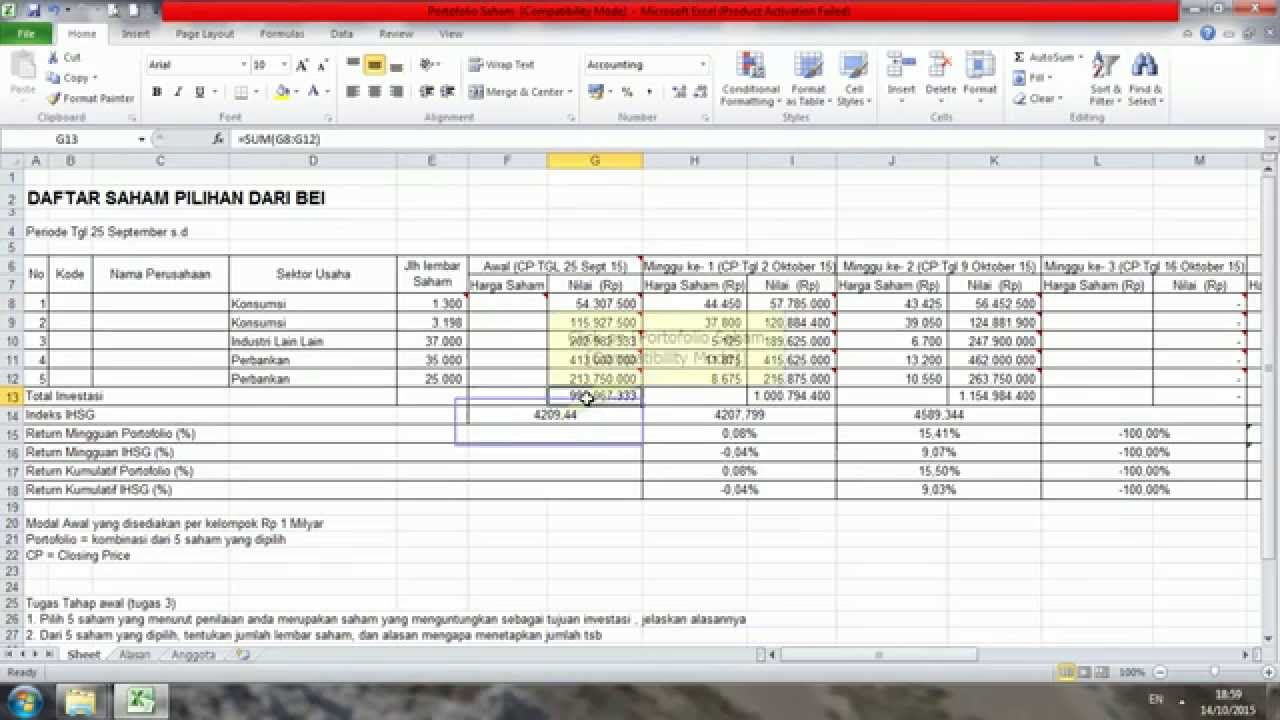Click the Increase Decimal icon

(679, 92)
